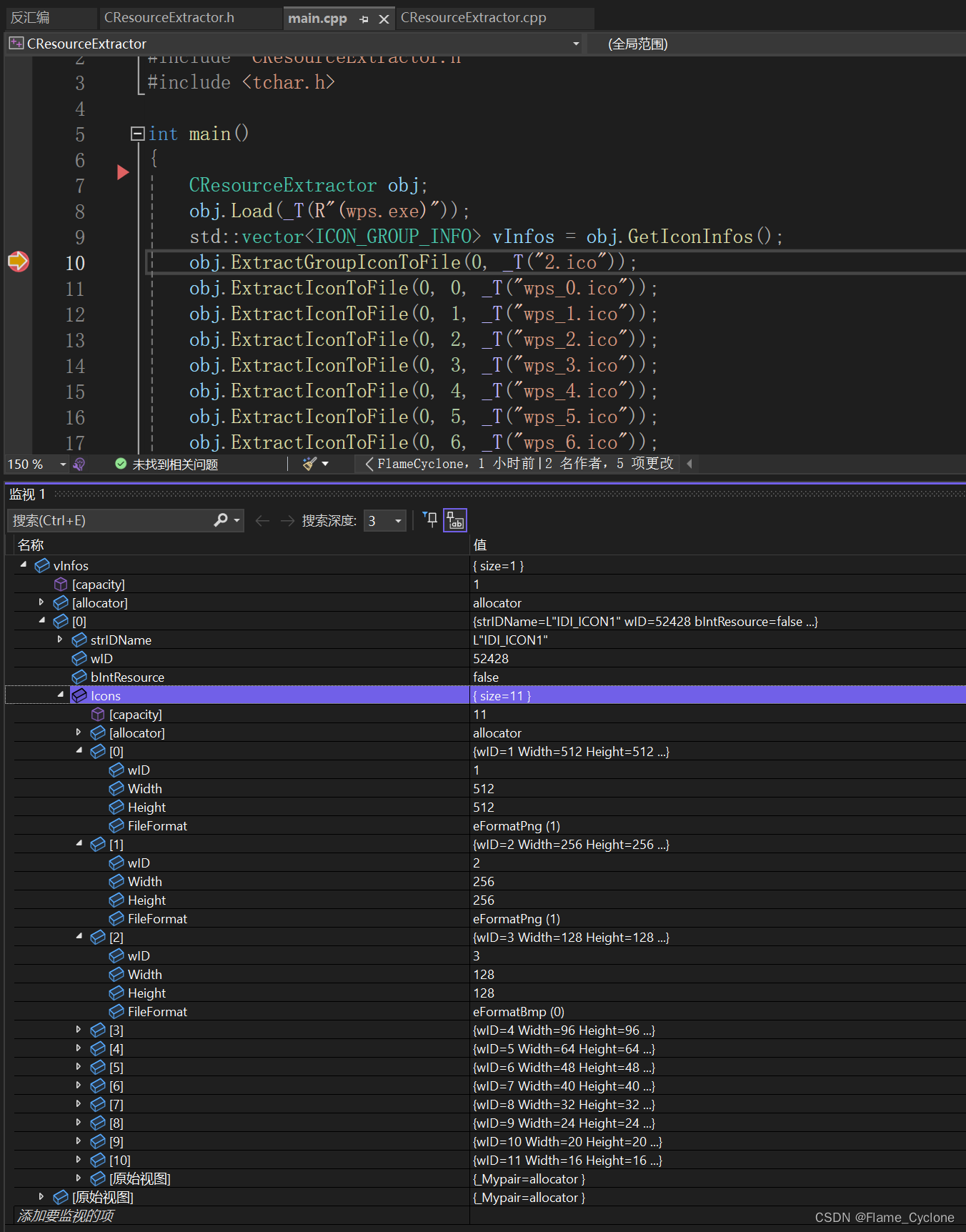966x1232 pixels.
Task: Click the Width icon in row with value 512
Action: pyautogui.click(x=116, y=788)
